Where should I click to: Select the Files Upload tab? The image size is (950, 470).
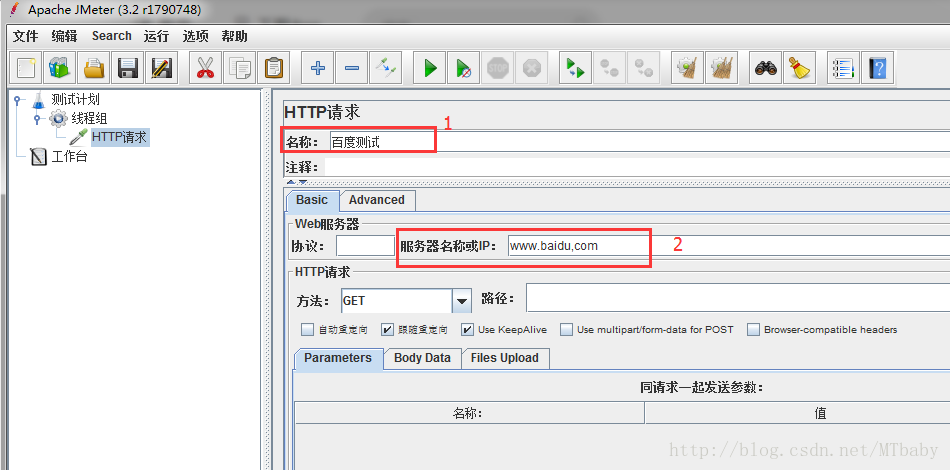[505, 358]
